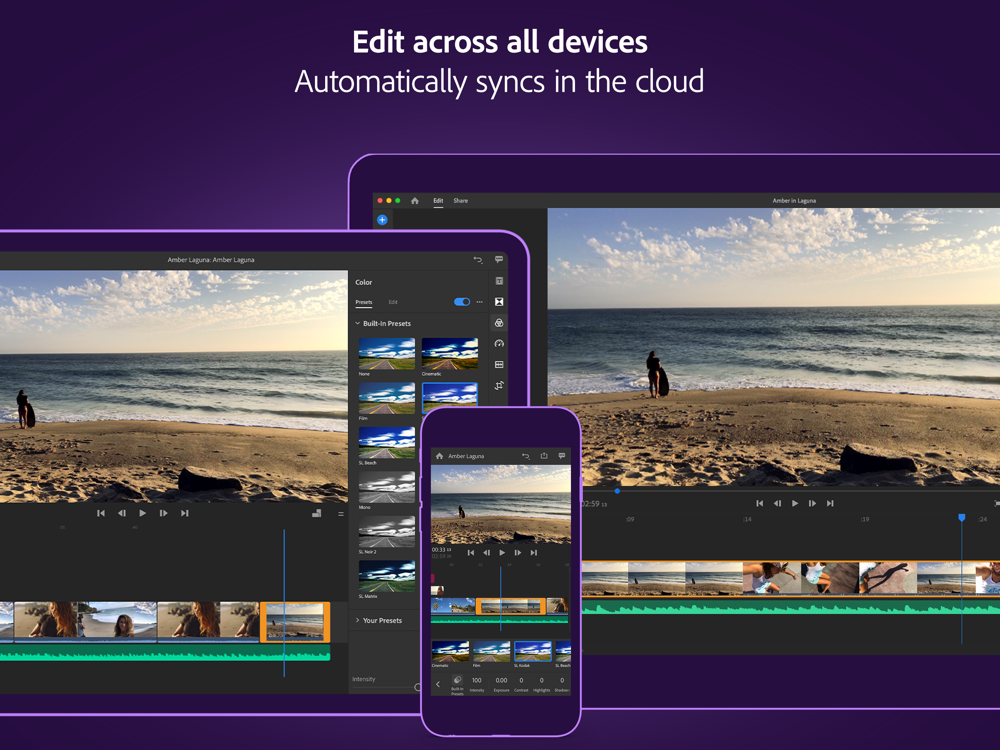The width and height of the screenshot is (1000, 750).
Task: Tap the Film preset on phone
Action: [492, 652]
